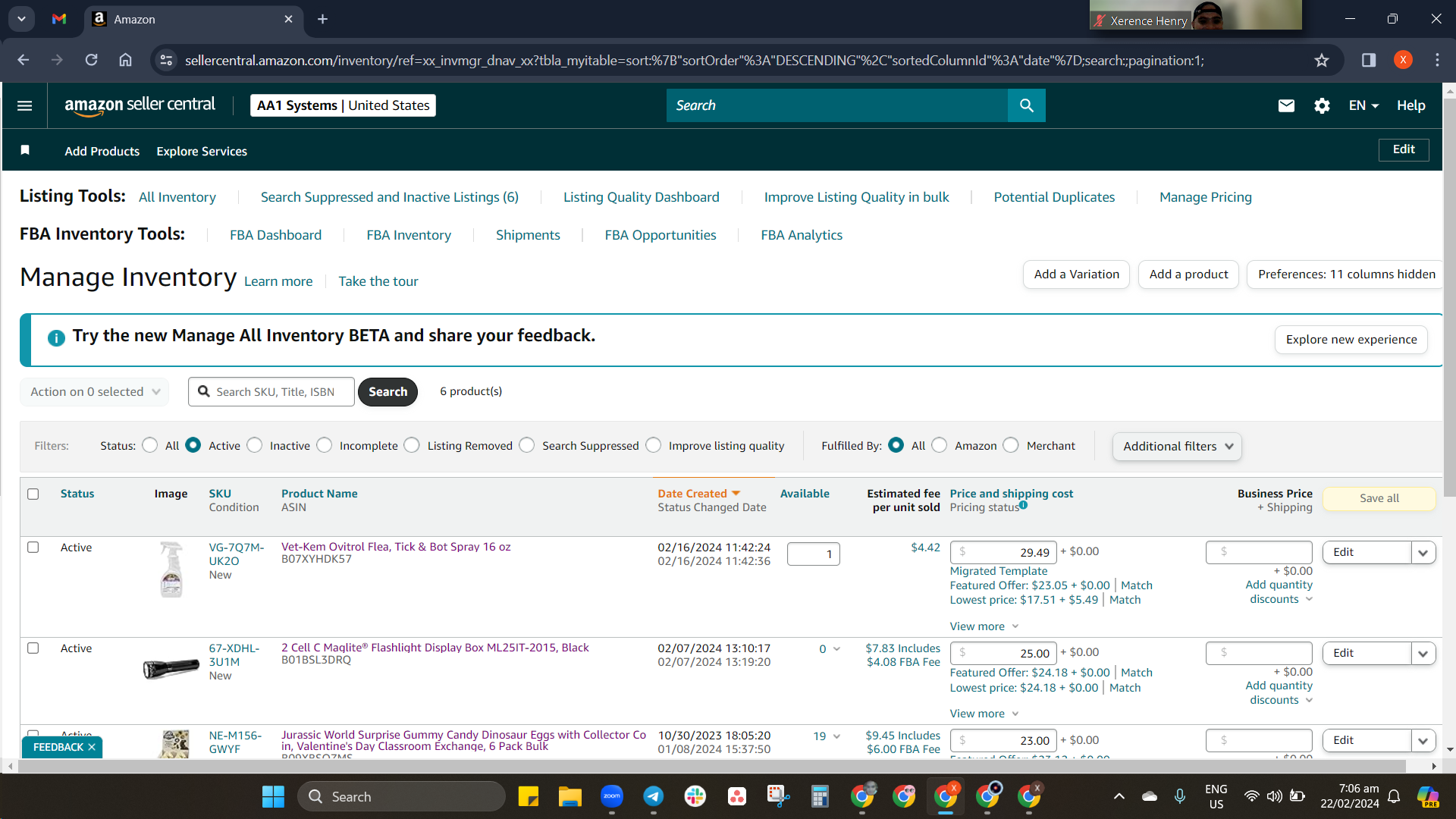This screenshot has width=1456, height=819.
Task: Open the Shipments tab
Action: click(528, 235)
